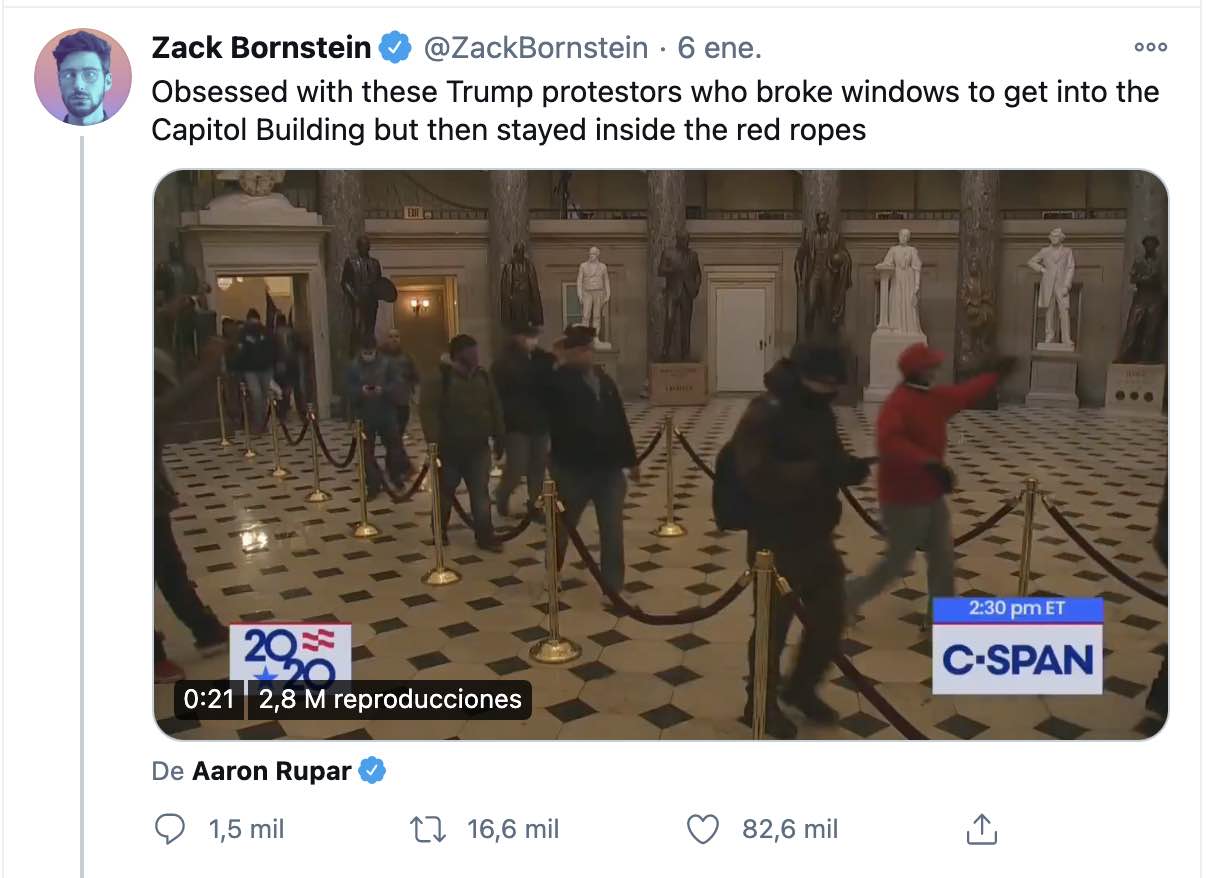Click the 82,6 mil likes count

[x=790, y=829]
